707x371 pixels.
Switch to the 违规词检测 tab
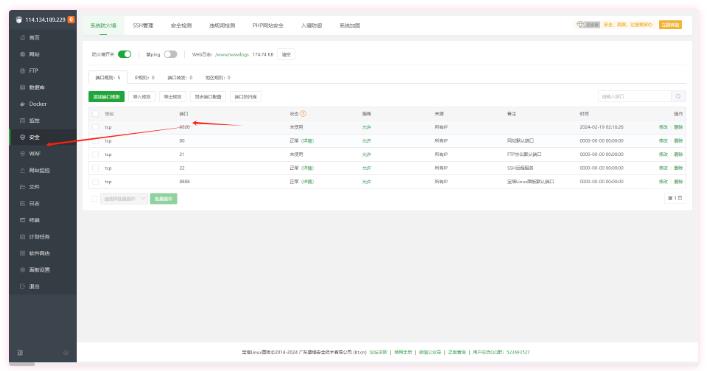tap(222, 26)
